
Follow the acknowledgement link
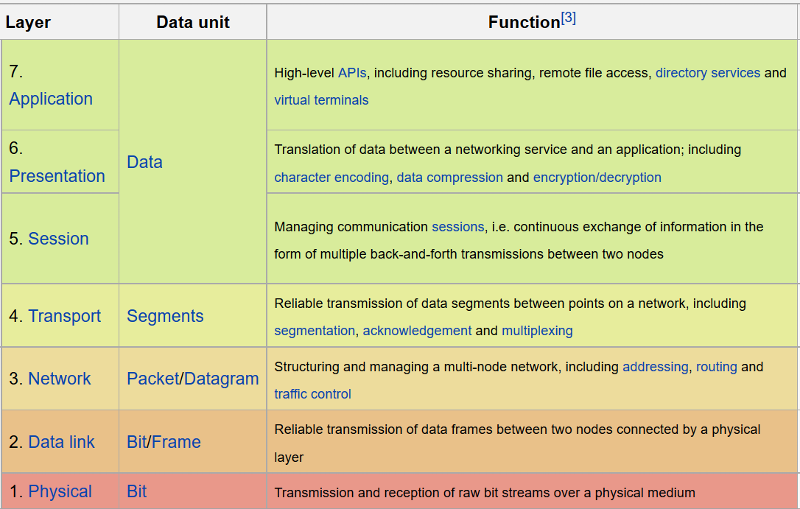[417, 330]
